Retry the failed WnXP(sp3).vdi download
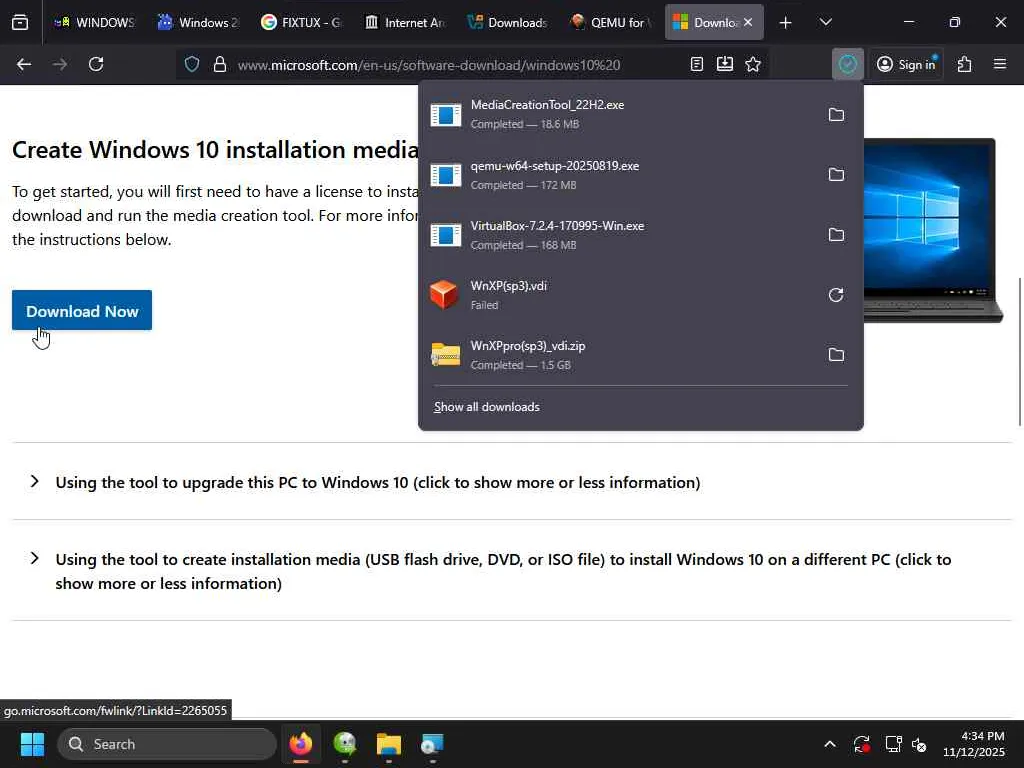Viewport: 1024px width, 768px height. pos(836,295)
